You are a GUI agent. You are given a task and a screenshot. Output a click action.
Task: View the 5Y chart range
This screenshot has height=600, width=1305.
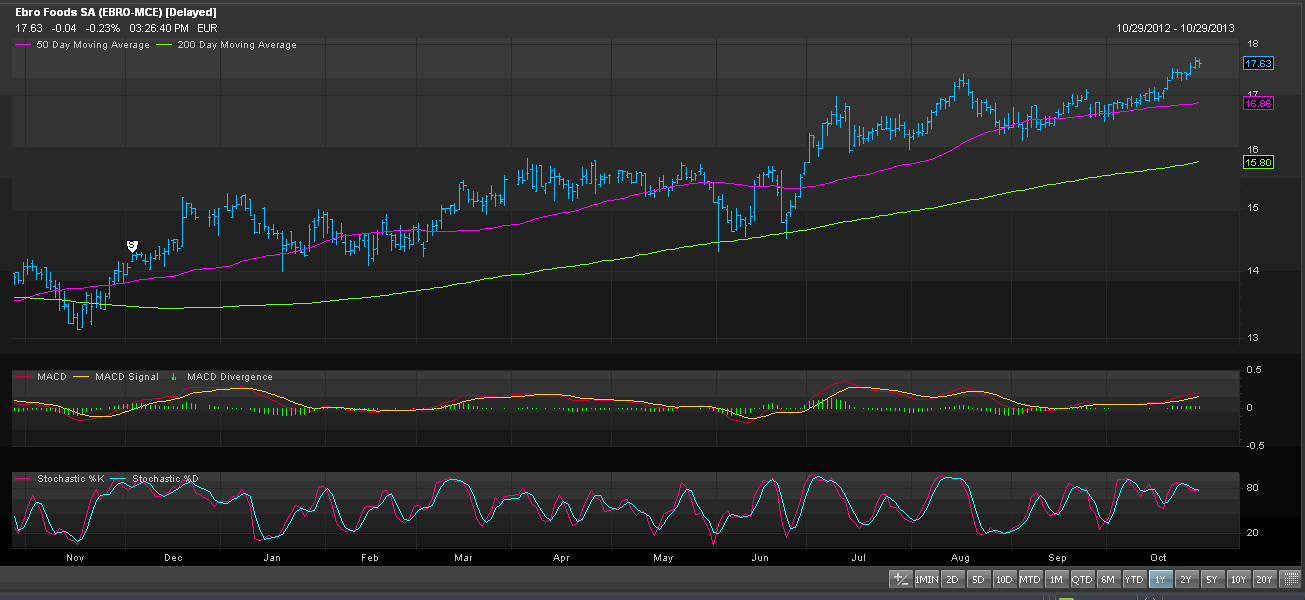point(1212,579)
